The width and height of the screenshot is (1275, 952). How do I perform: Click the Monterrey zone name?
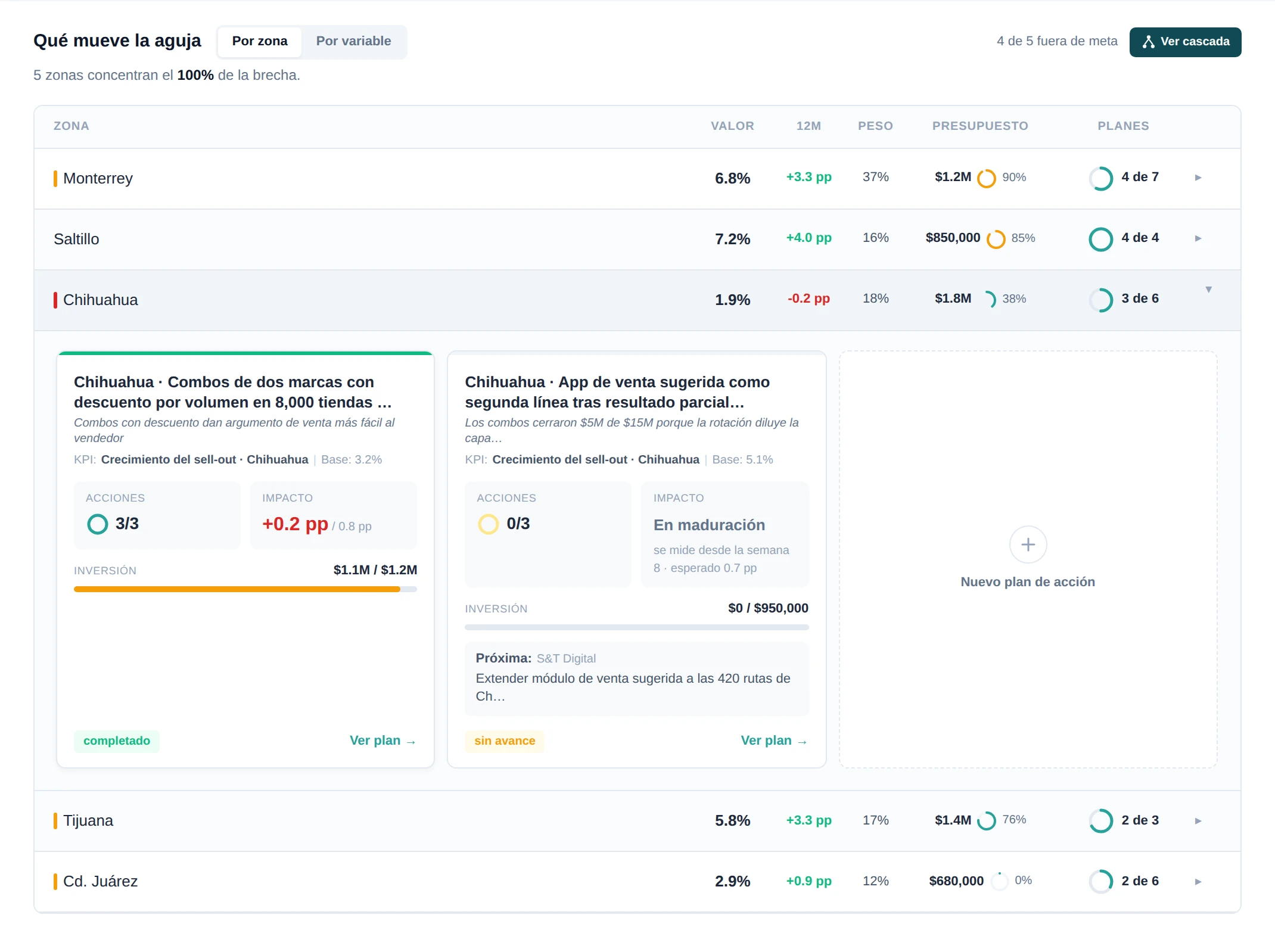click(x=98, y=178)
